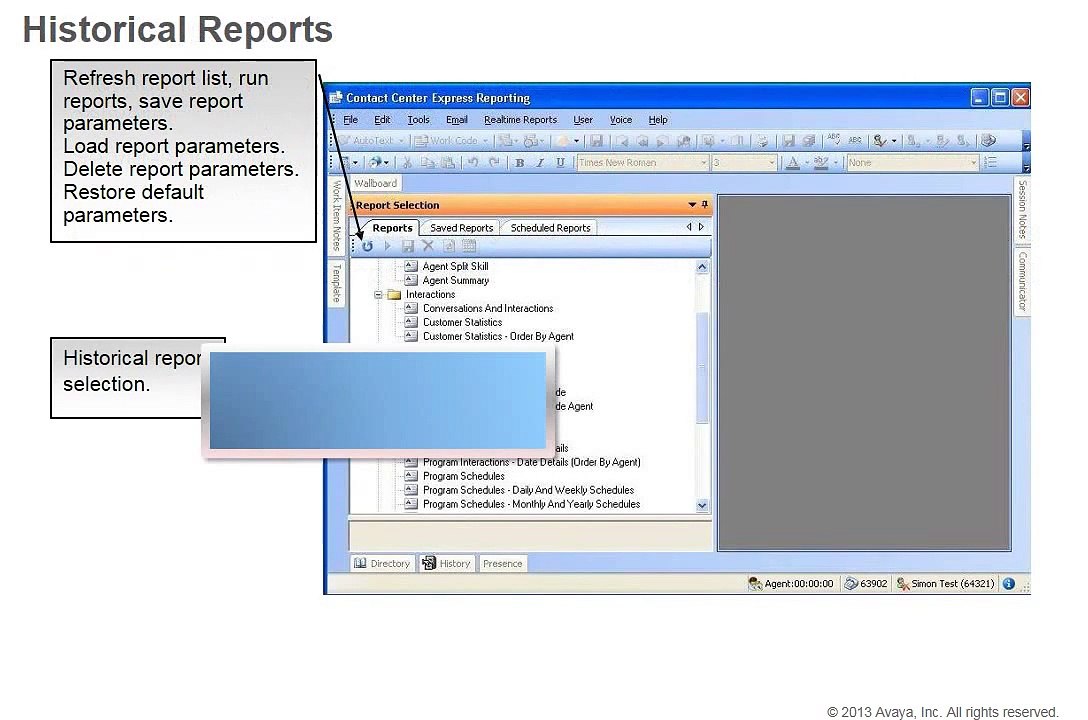This screenshot has height=720, width=1088.
Task: Open the Help menu
Action: click(x=658, y=119)
